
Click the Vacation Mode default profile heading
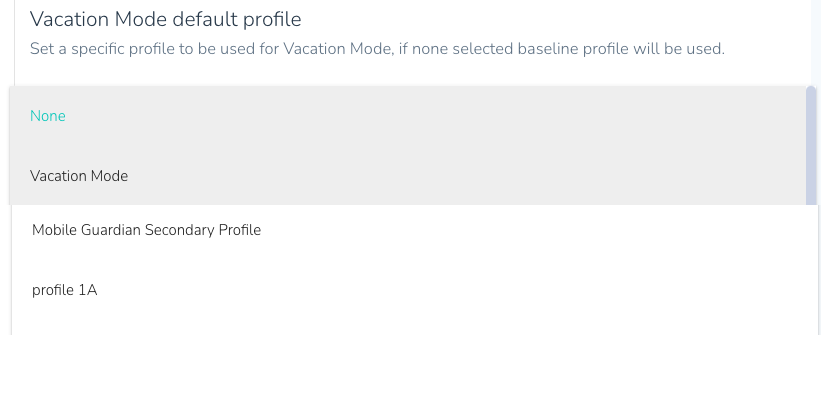tap(165, 19)
